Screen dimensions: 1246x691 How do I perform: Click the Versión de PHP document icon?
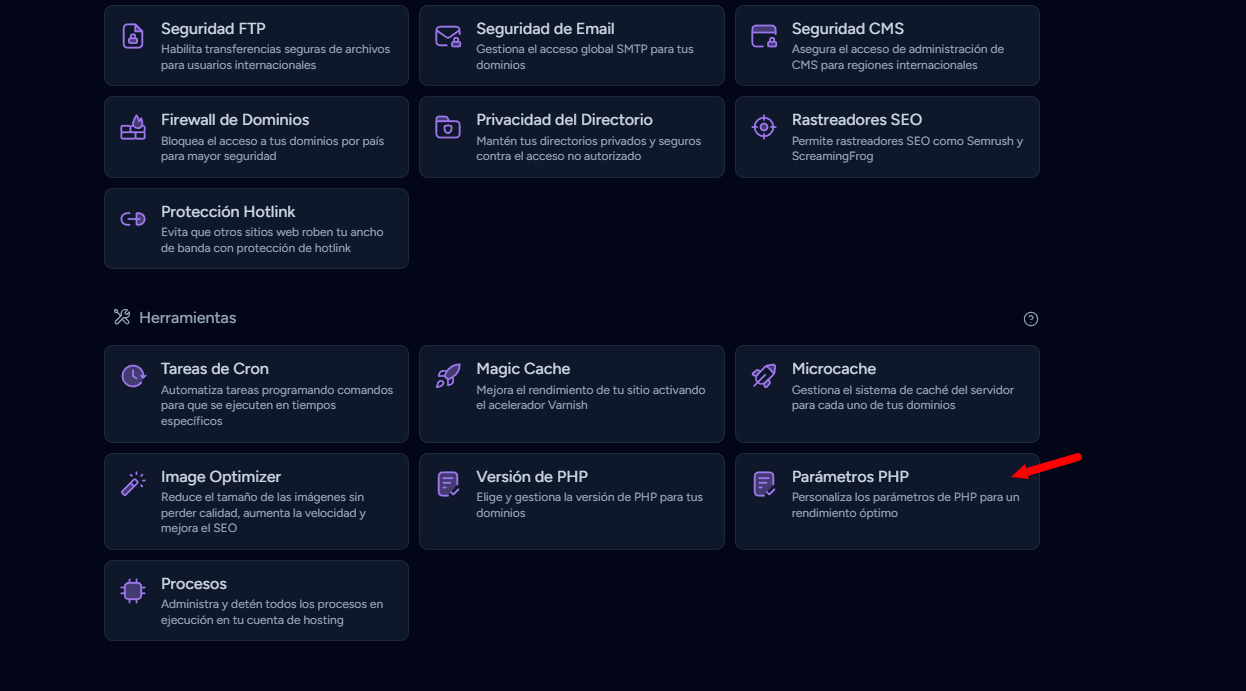tap(448, 485)
